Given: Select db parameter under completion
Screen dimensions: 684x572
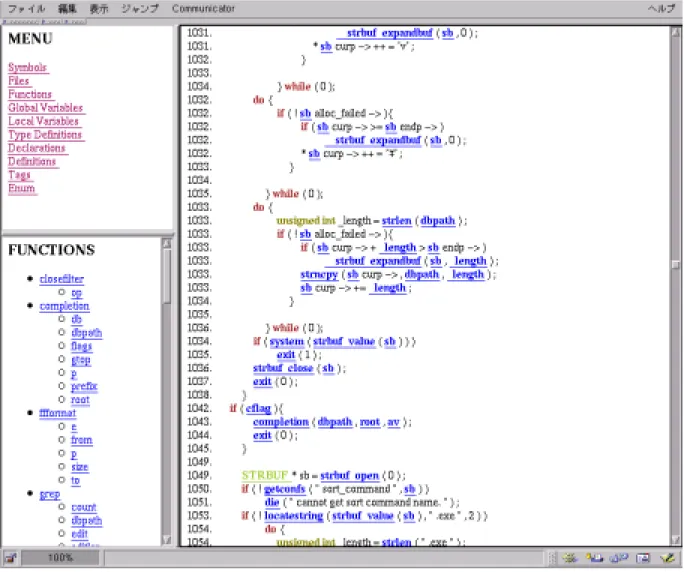Looking at the screenshot, I should (x=76, y=319).
